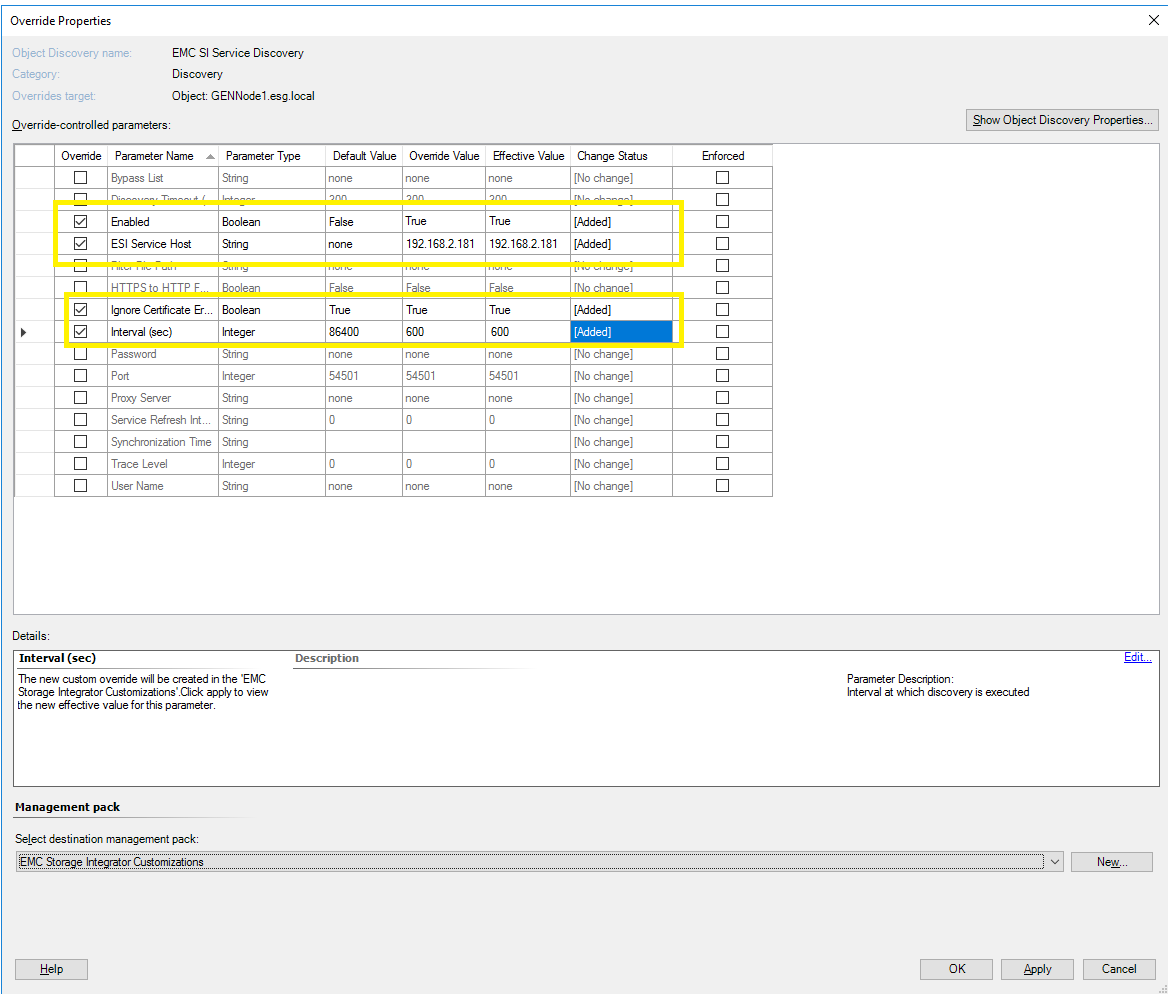Click Show Object Discovery Properties button
This screenshot has width=1168, height=994.
(x=1062, y=120)
